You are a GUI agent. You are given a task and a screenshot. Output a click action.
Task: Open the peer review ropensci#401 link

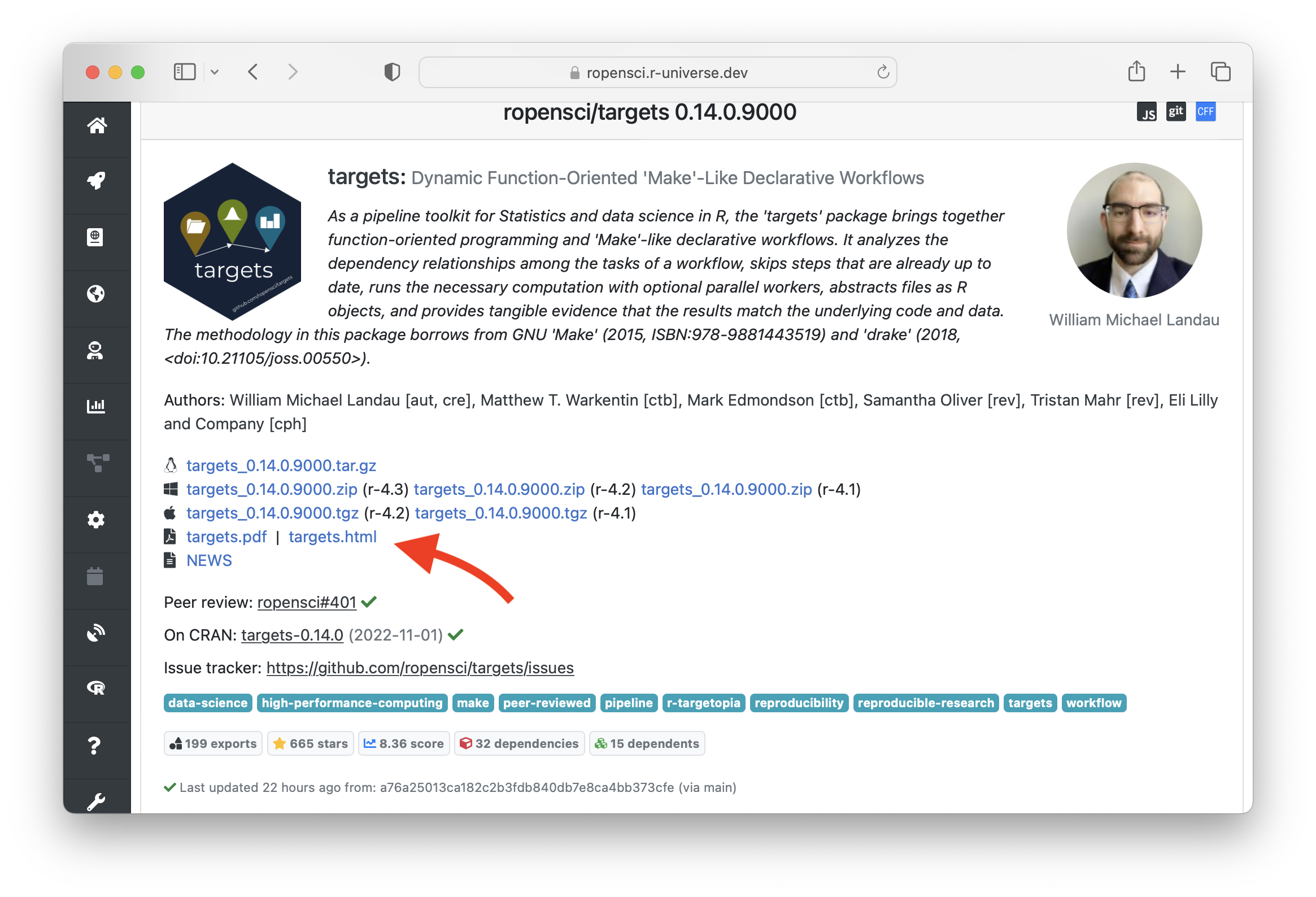(306, 602)
